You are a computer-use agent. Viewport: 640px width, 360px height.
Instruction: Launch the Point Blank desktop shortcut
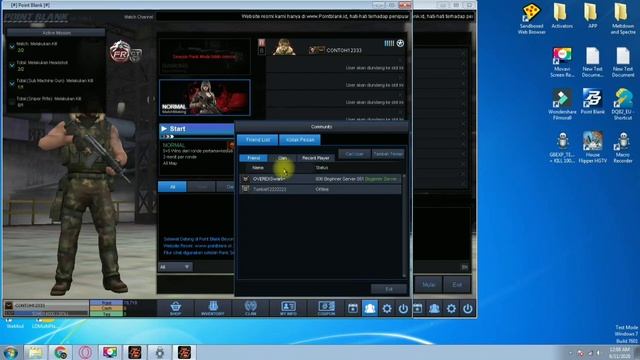point(592,101)
